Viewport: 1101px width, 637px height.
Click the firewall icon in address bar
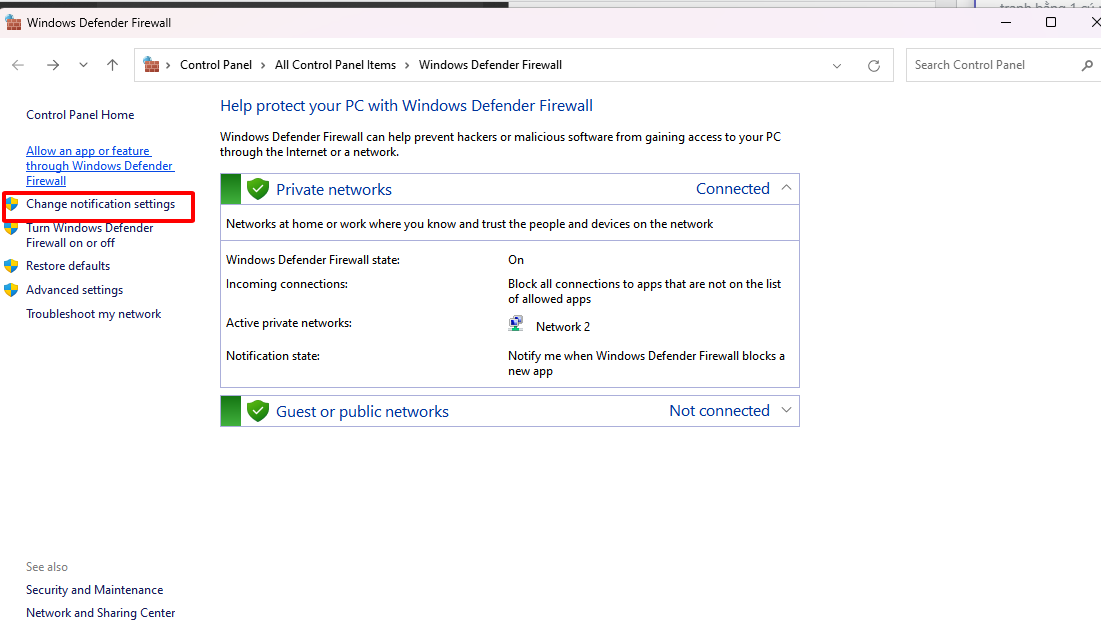click(x=151, y=65)
